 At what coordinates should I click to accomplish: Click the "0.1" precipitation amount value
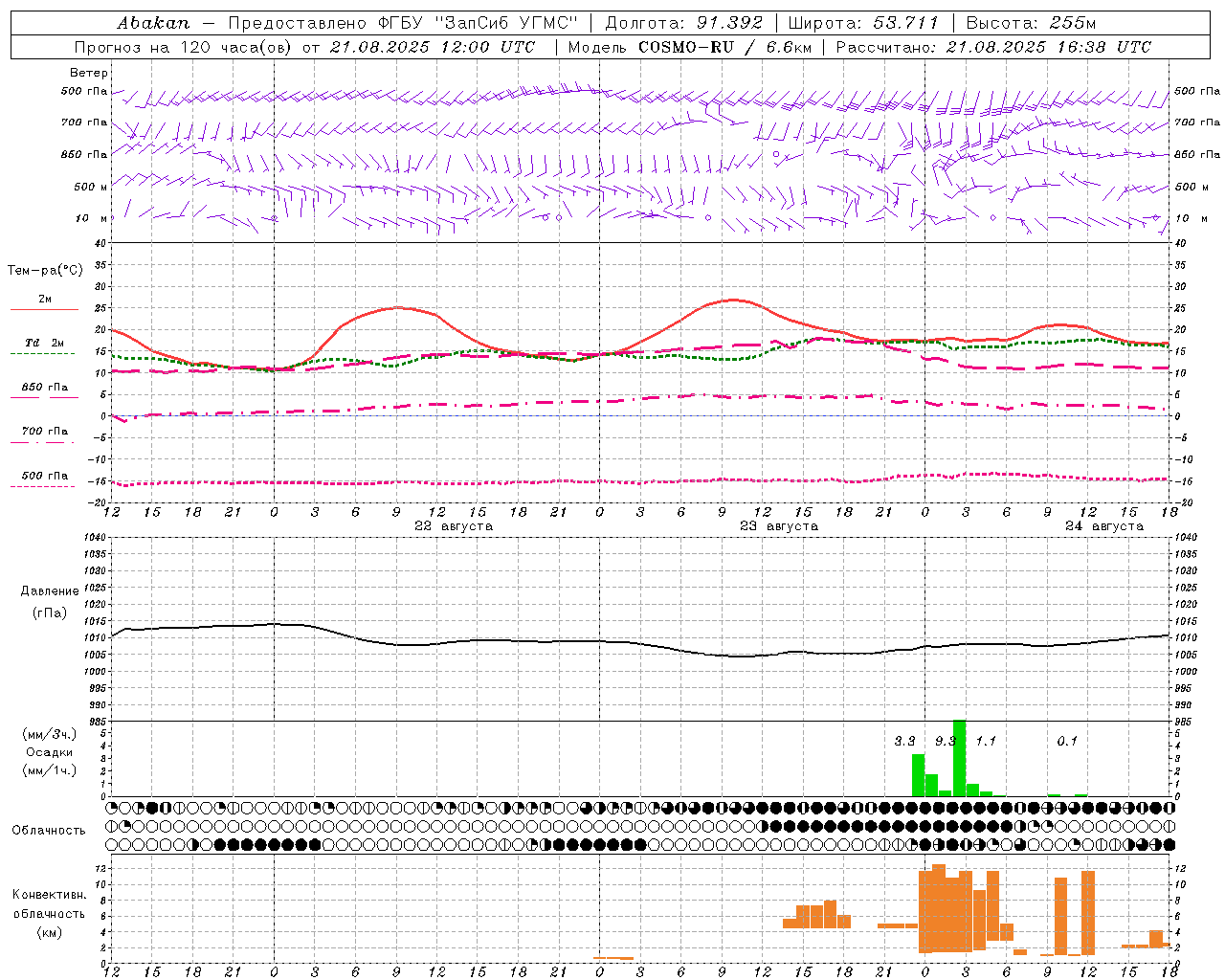1067,741
